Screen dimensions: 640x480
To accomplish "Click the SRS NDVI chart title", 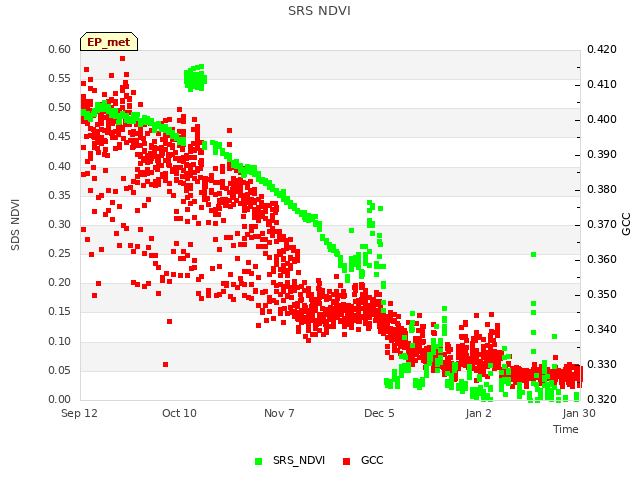I will tap(319, 11).
